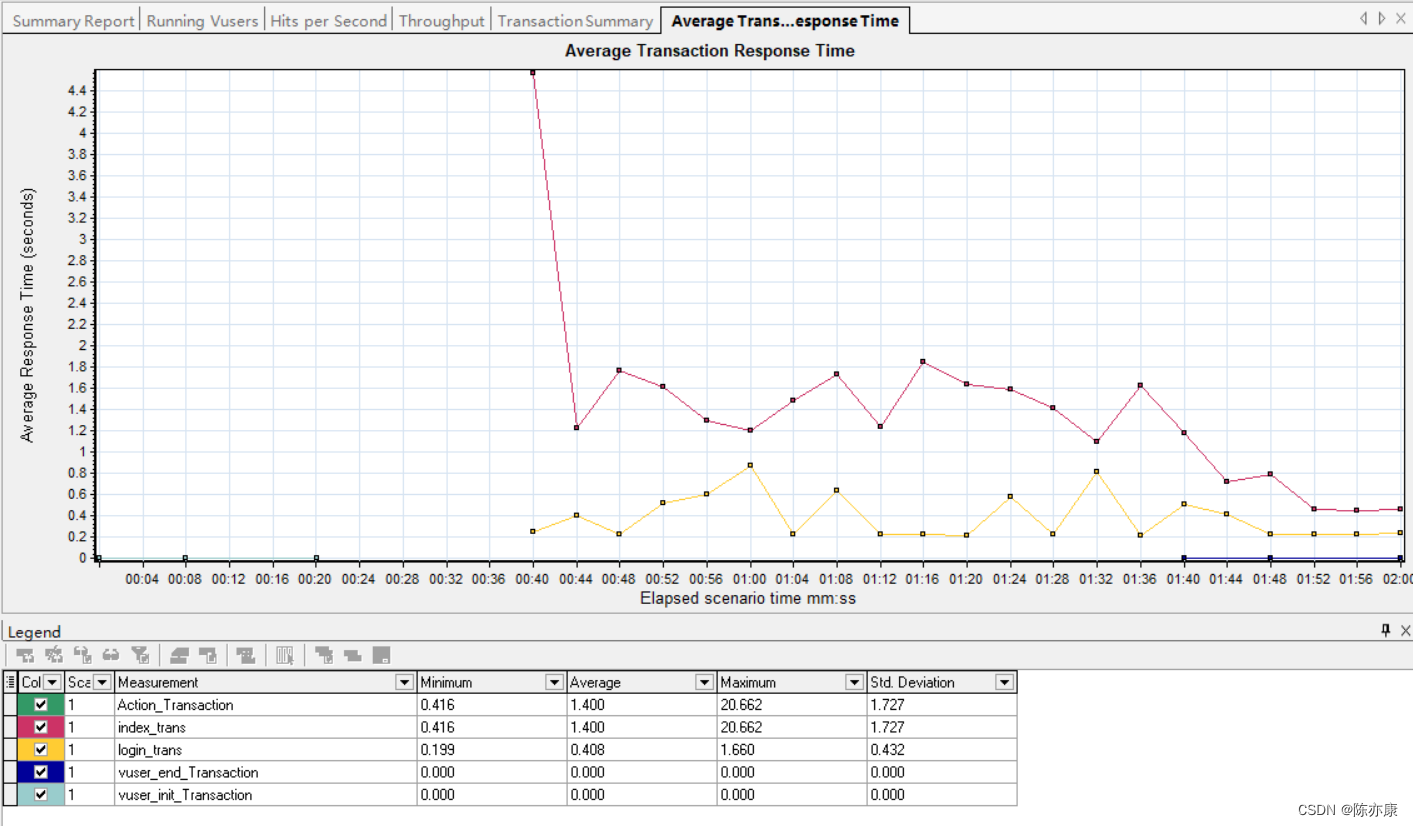This screenshot has height=826, width=1413.
Task: Select the login_trans measurement name
Action: coord(150,750)
